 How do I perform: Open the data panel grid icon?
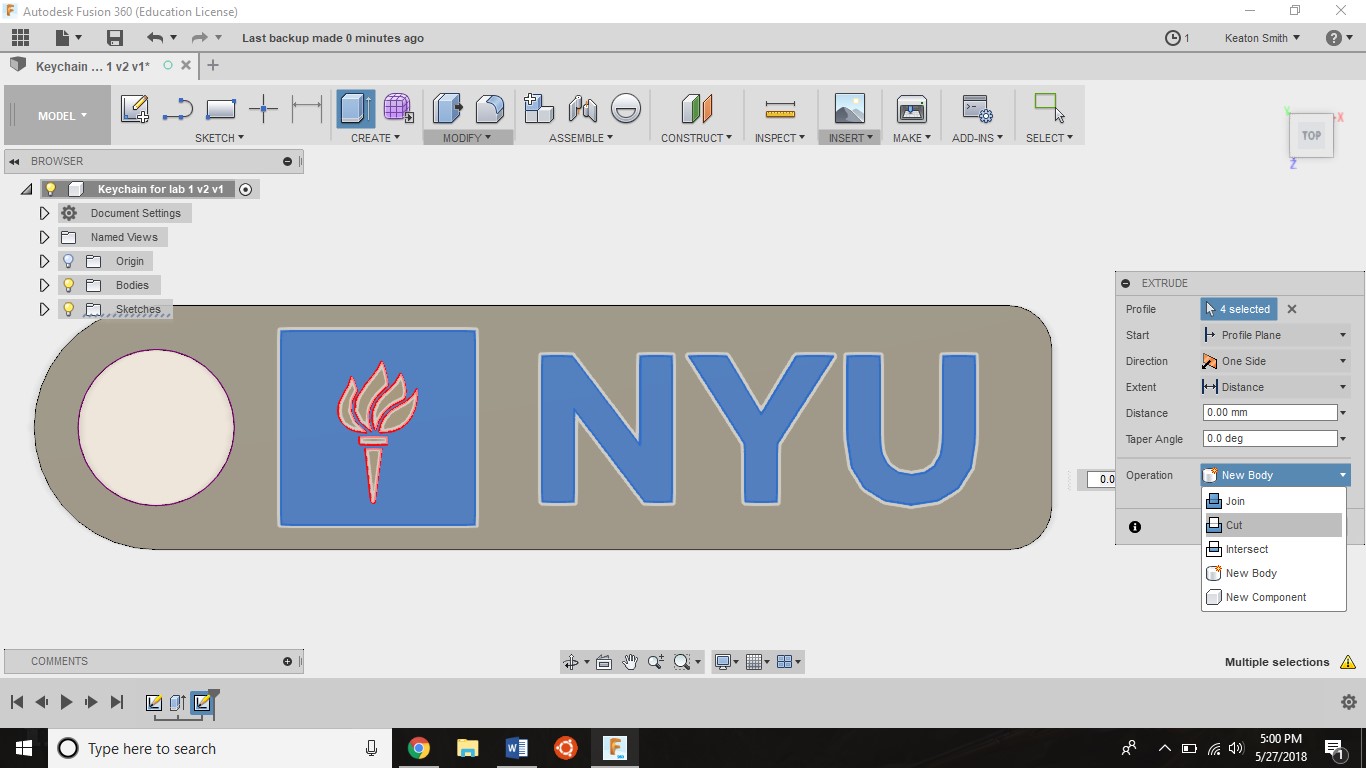tap(20, 38)
